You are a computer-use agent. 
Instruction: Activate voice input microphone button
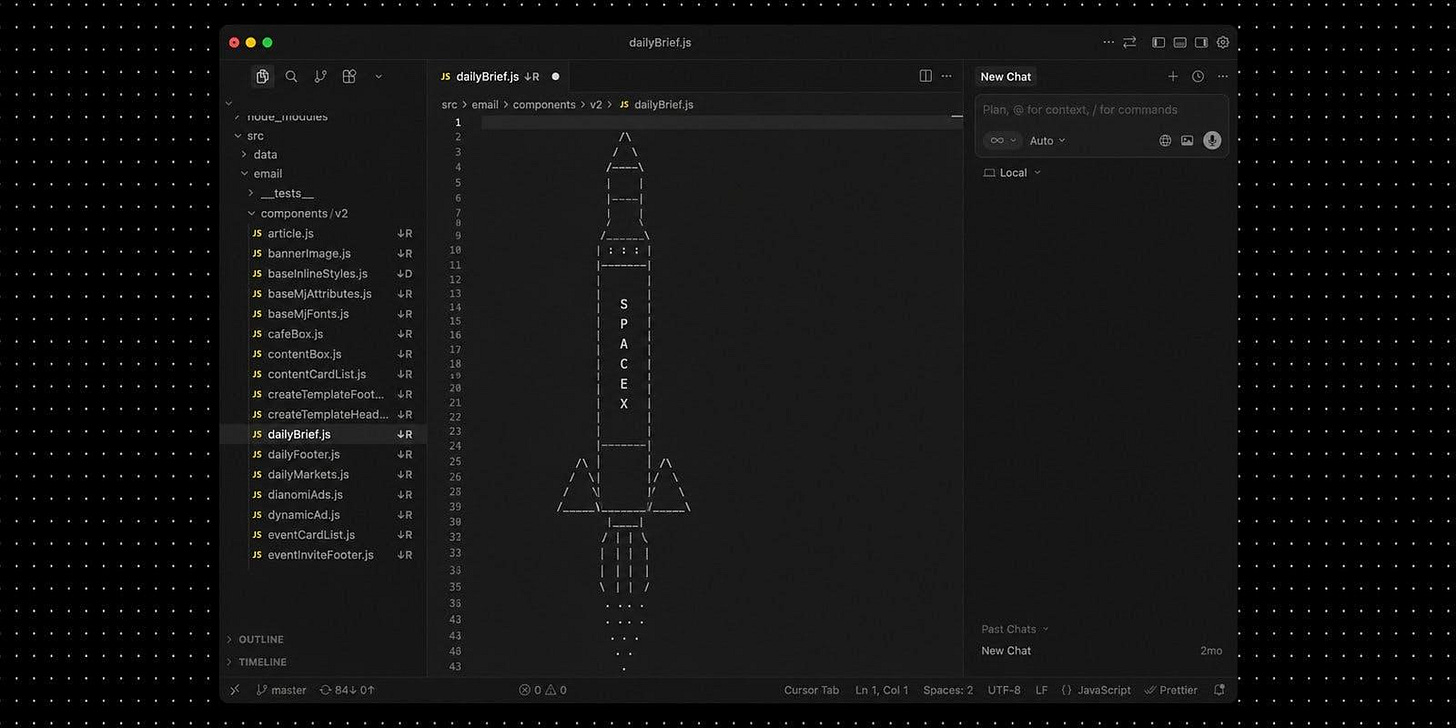tap(1212, 140)
